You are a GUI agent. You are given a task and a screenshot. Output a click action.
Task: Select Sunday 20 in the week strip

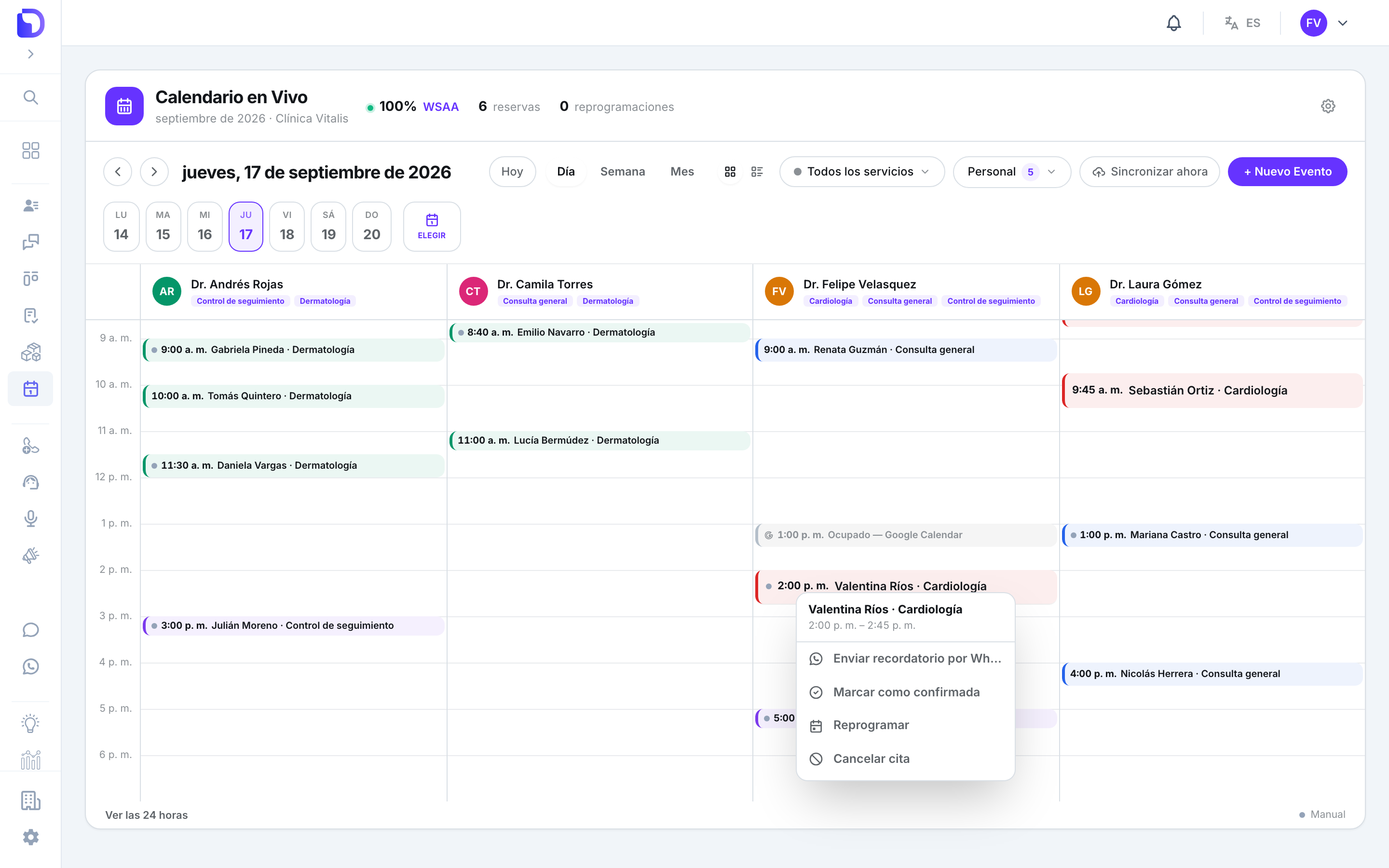click(x=372, y=226)
